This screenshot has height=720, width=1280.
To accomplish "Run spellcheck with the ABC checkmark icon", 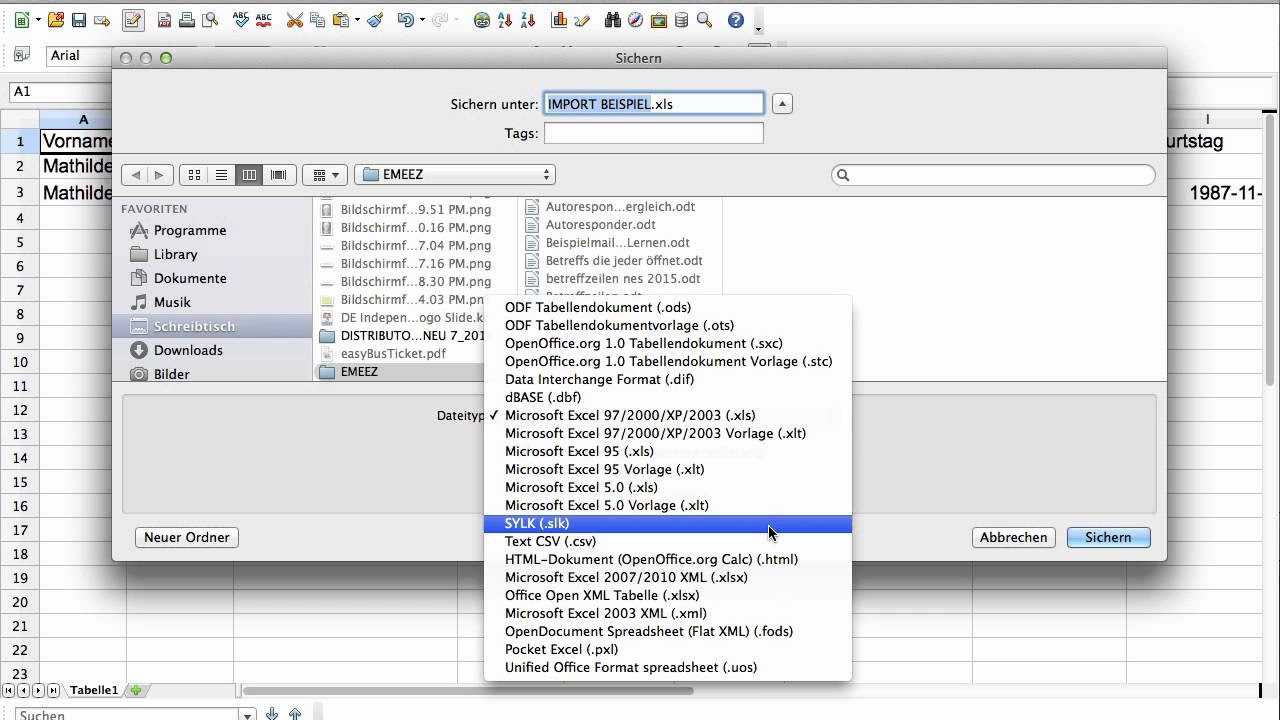I will [x=240, y=19].
